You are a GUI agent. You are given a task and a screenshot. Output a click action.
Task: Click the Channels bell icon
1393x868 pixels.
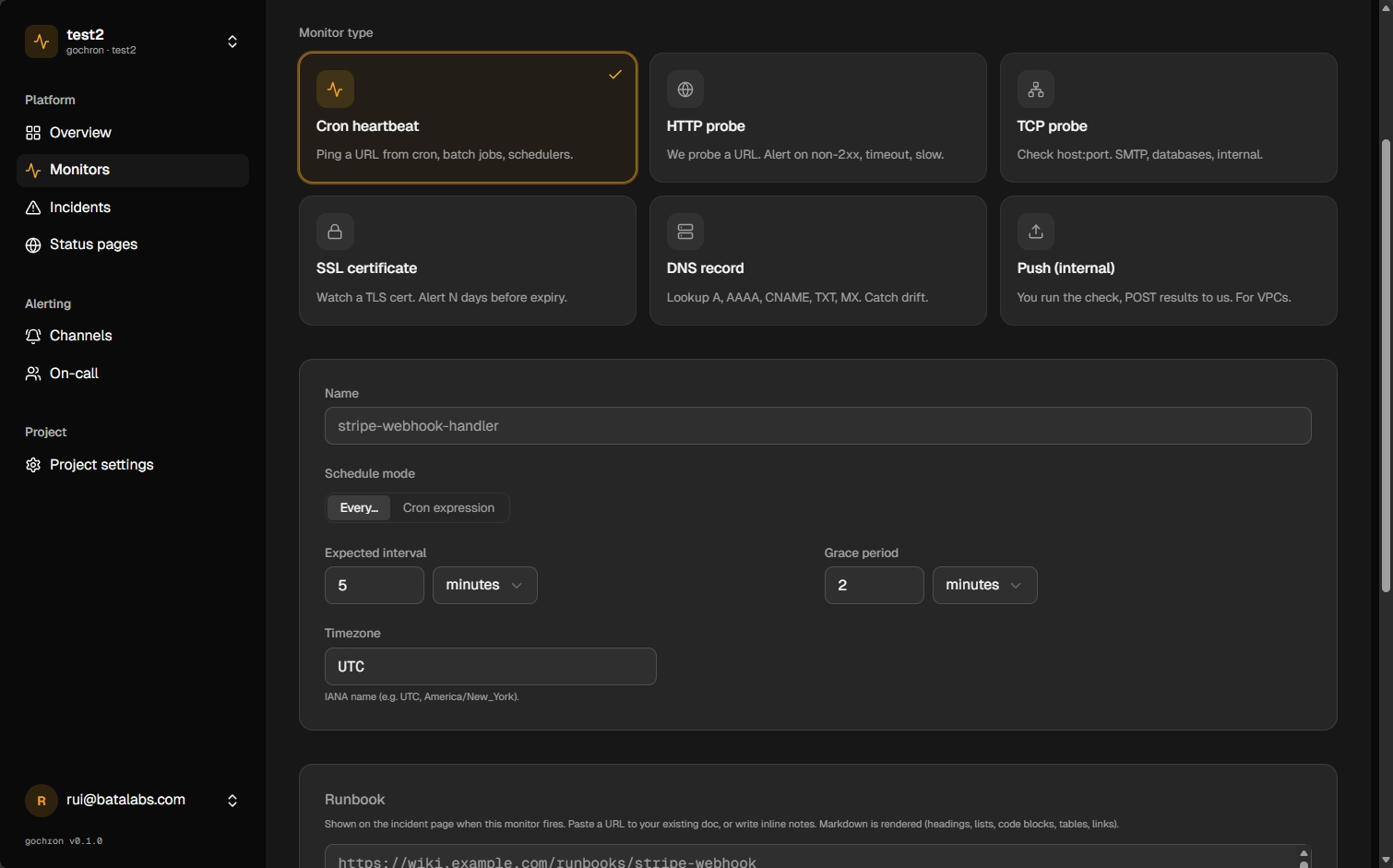(33, 336)
